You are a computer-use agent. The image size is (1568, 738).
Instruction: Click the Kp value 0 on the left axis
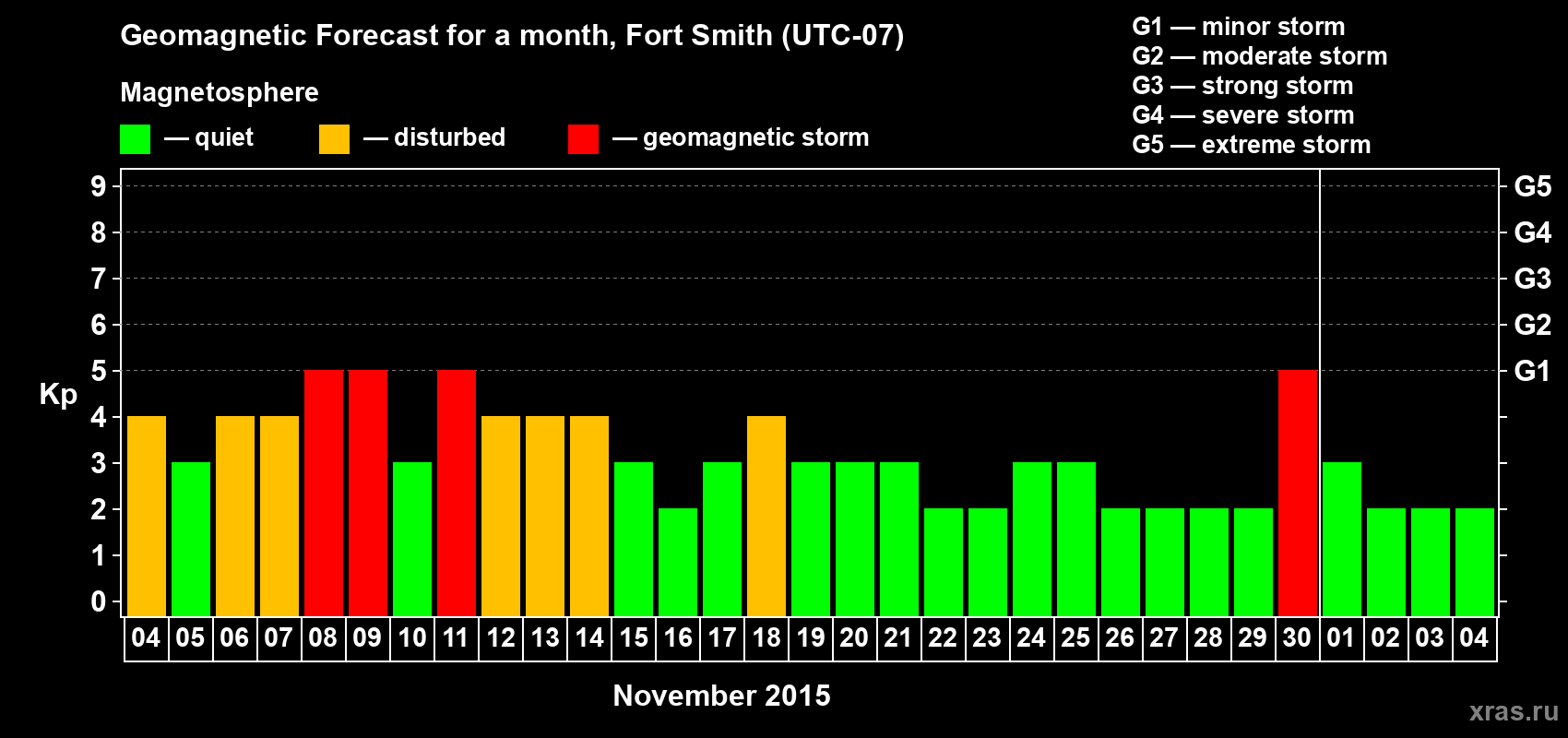click(x=99, y=601)
